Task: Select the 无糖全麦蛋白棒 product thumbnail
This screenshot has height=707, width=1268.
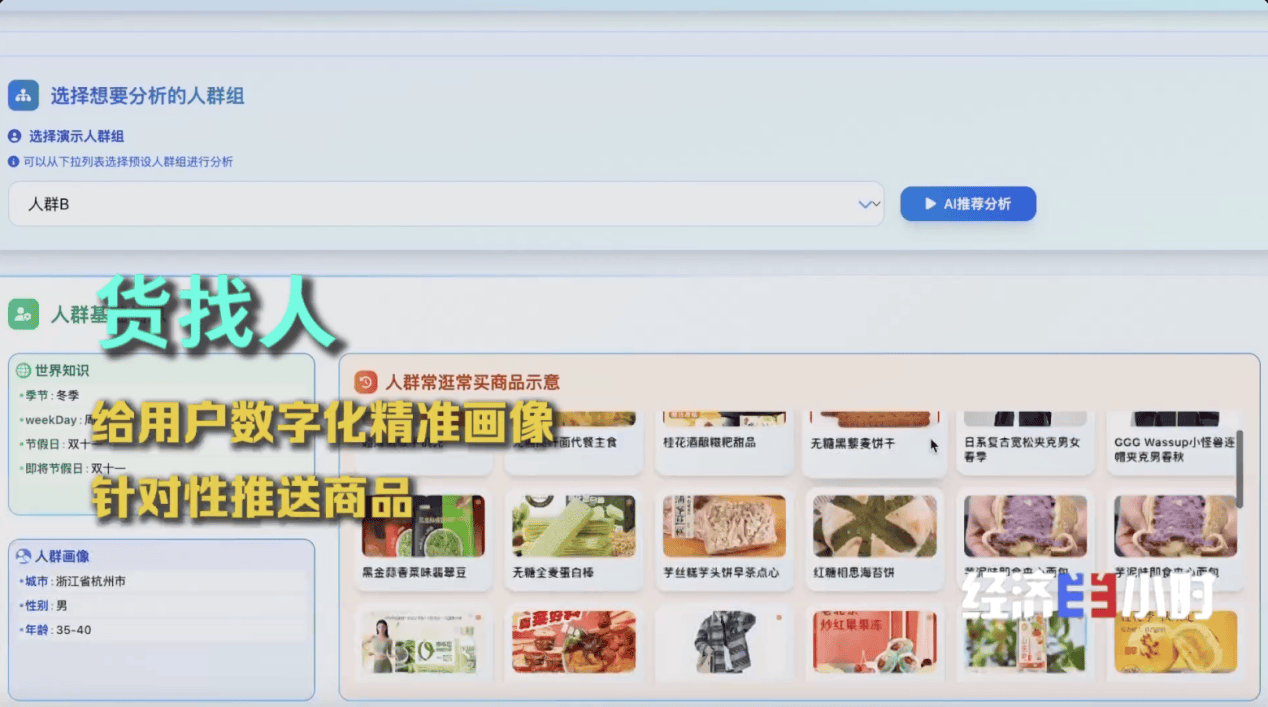Action: click(573, 526)
